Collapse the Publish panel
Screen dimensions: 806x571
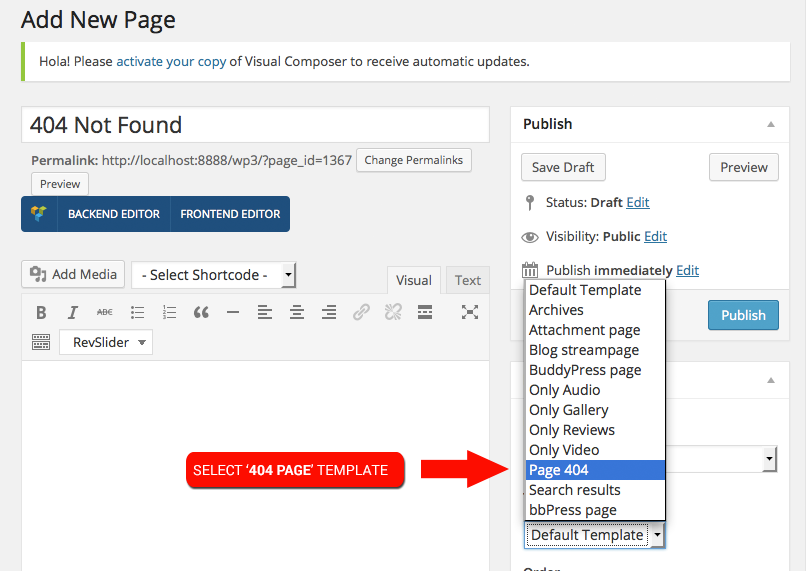tap(770, 124)
